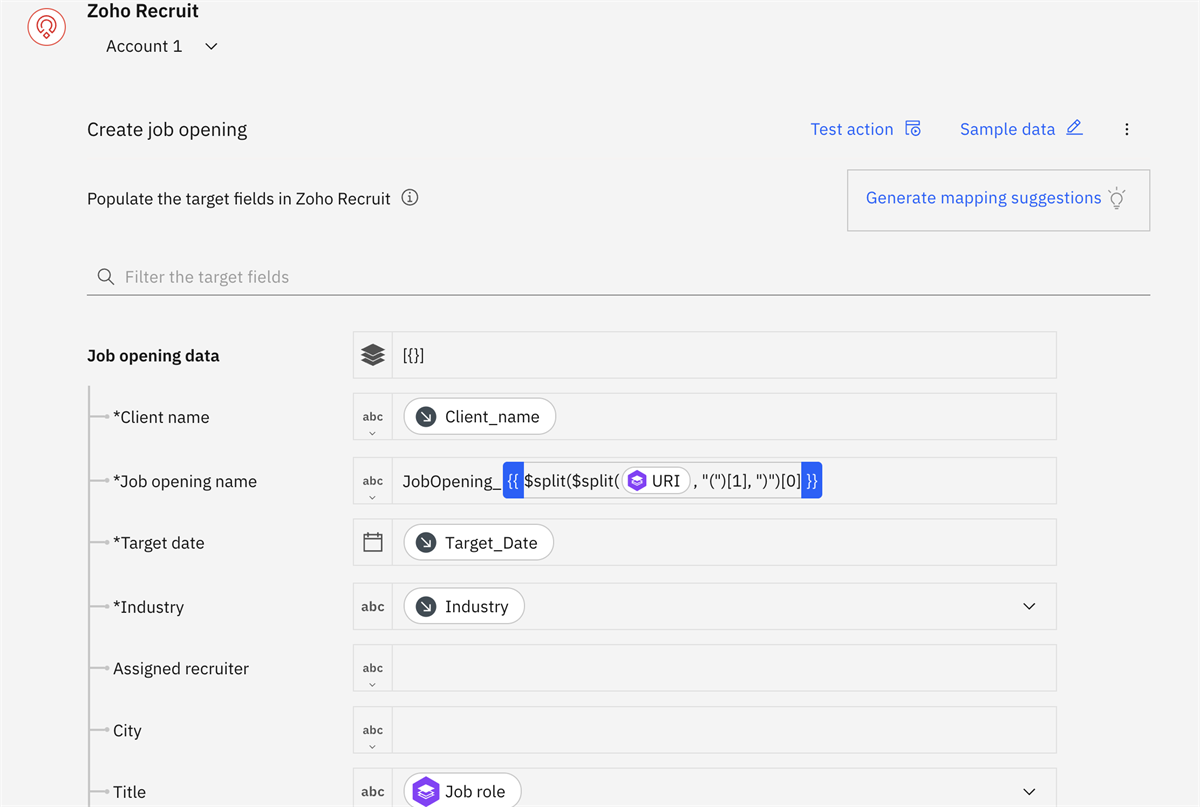The image size is (1200, 807).
Task: Click the Job opening data label
Action: (153, 356)
